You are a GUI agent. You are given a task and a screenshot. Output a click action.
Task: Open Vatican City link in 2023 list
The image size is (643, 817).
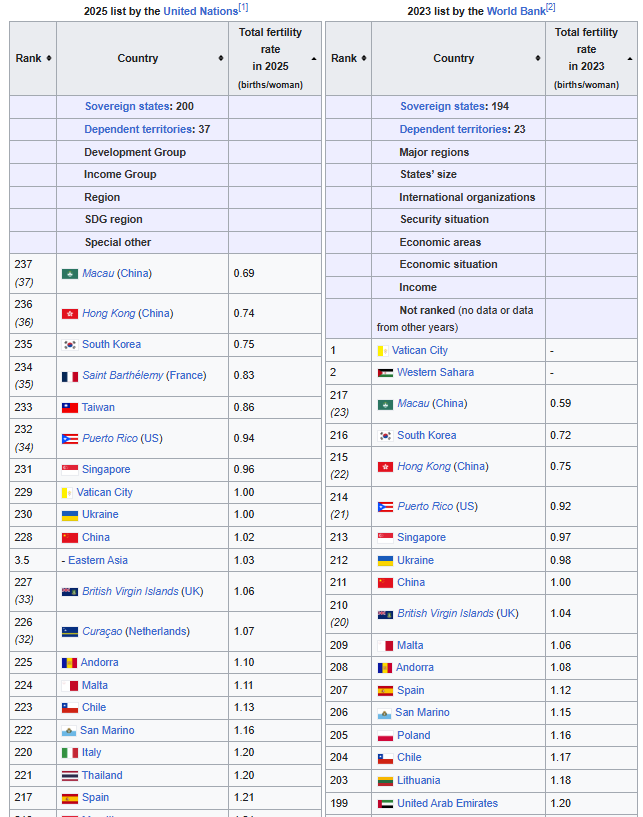point(420,351)
